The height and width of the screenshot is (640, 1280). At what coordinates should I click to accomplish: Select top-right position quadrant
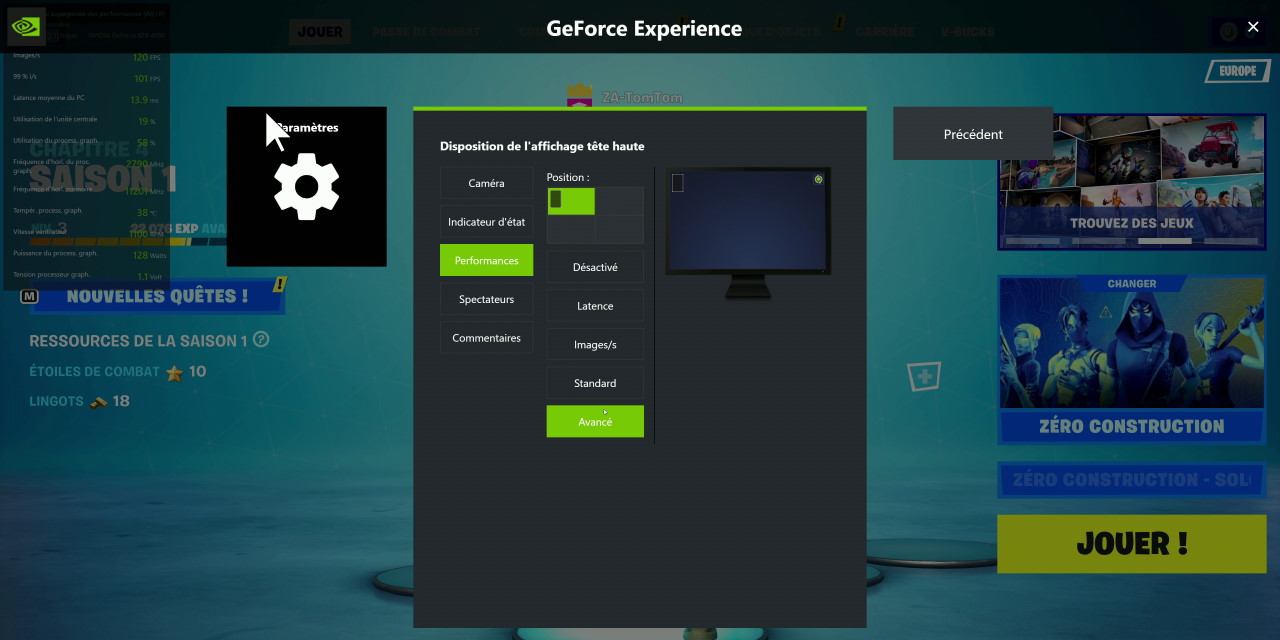point(619,201)
